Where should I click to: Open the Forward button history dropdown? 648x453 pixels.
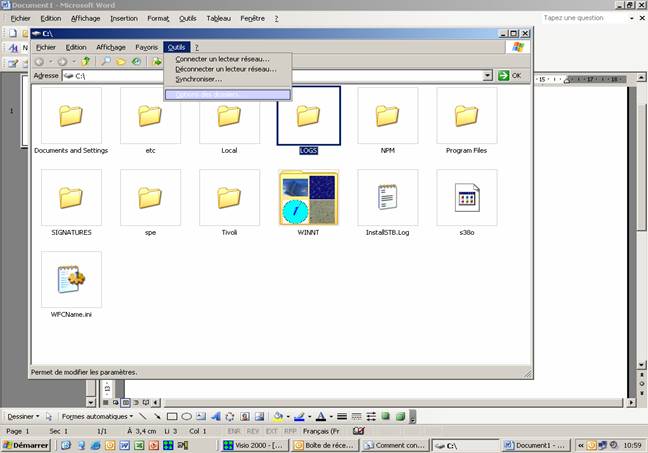tap(74, 62)
